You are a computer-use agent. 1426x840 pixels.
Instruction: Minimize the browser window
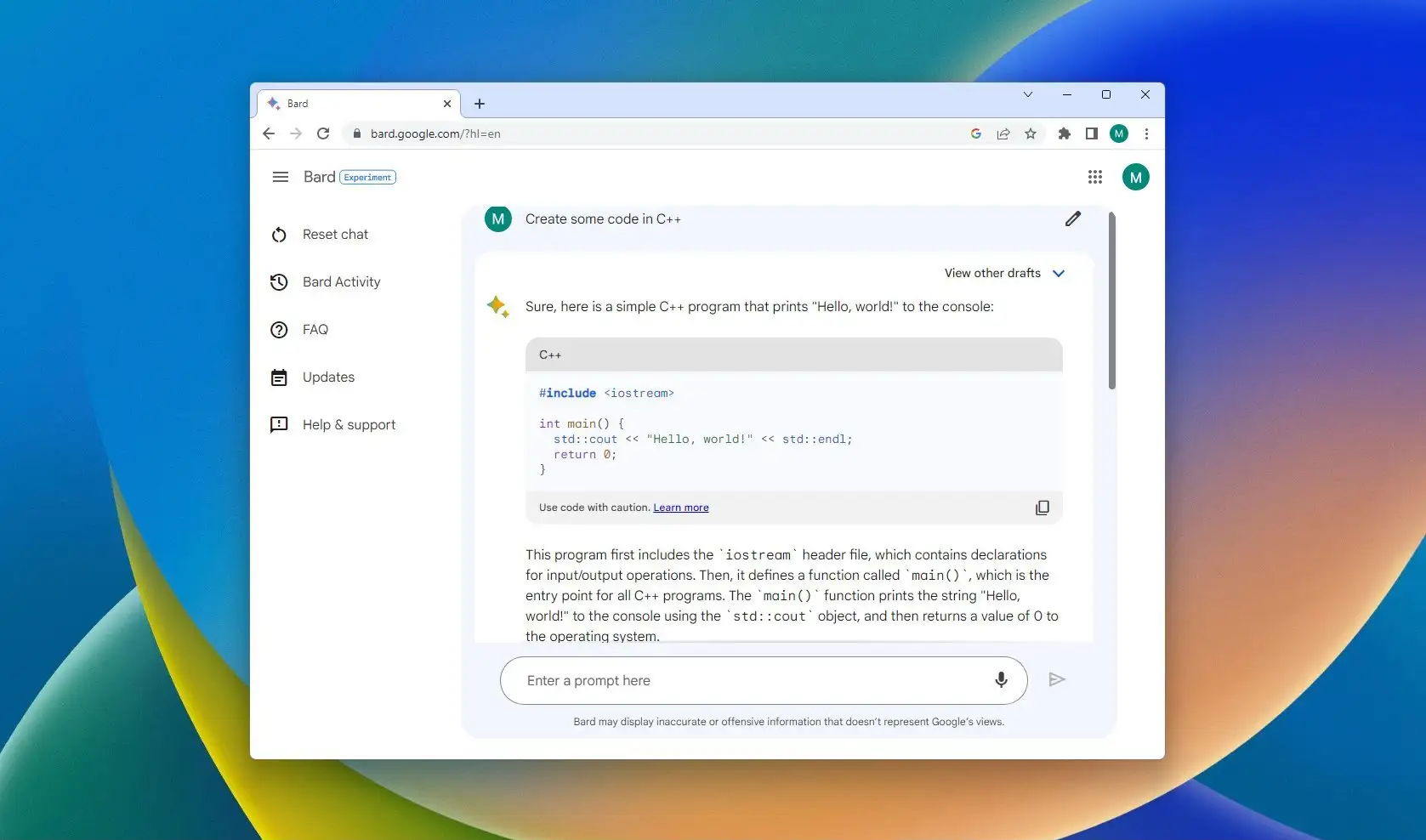1067,94
